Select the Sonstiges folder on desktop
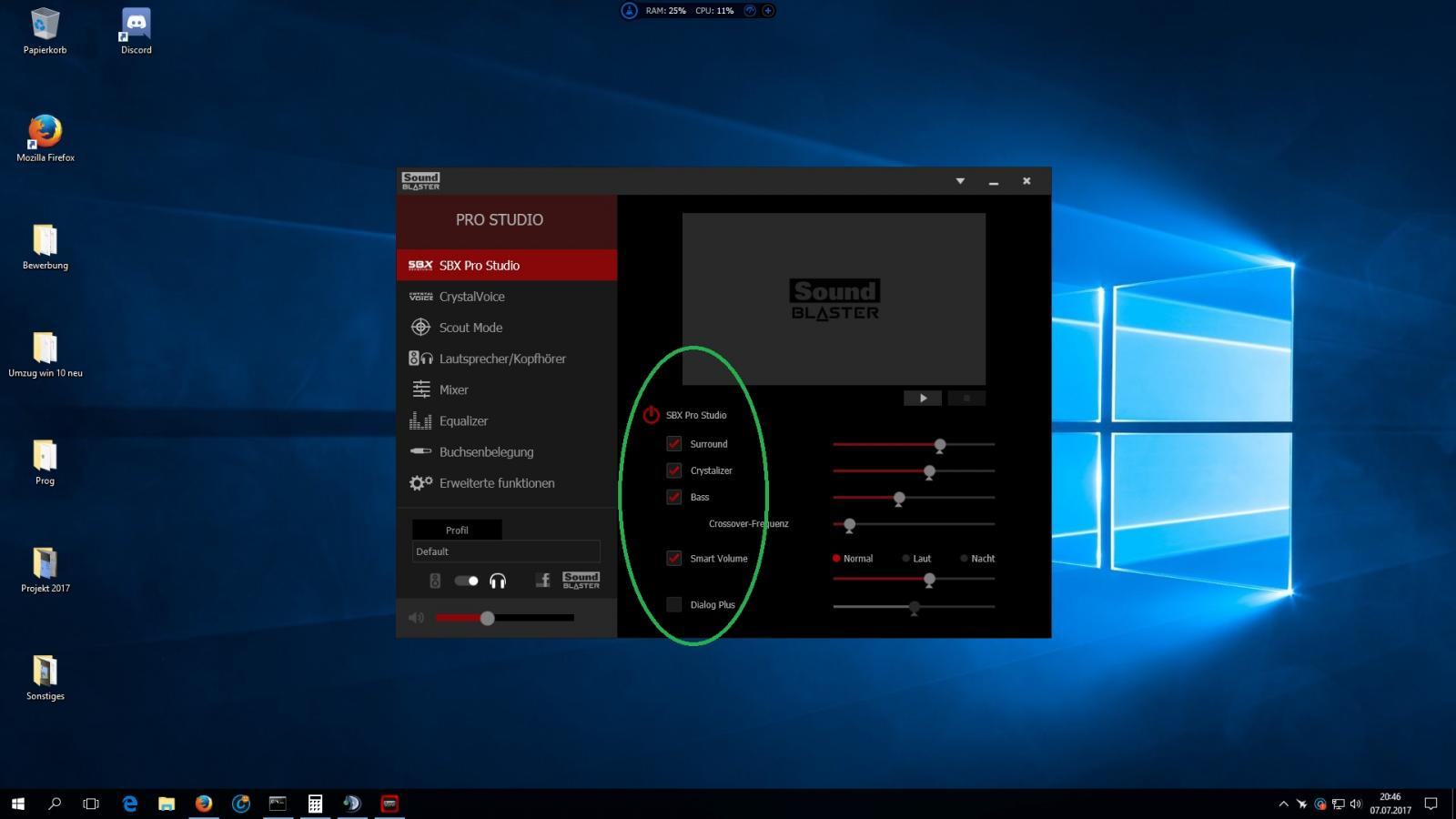Screen dimensions: 1456x819 click(x=45, y=677)
